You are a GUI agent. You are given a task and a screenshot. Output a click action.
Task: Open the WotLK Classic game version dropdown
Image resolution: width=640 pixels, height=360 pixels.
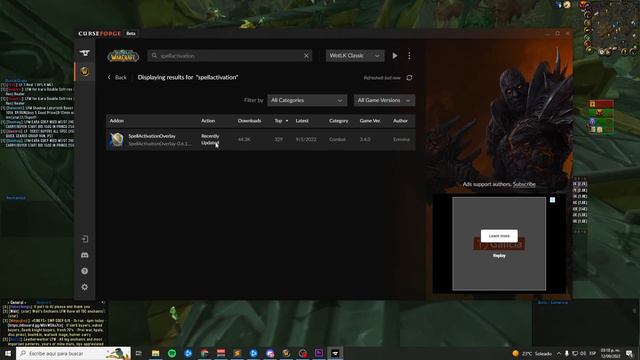coord(355,56)
